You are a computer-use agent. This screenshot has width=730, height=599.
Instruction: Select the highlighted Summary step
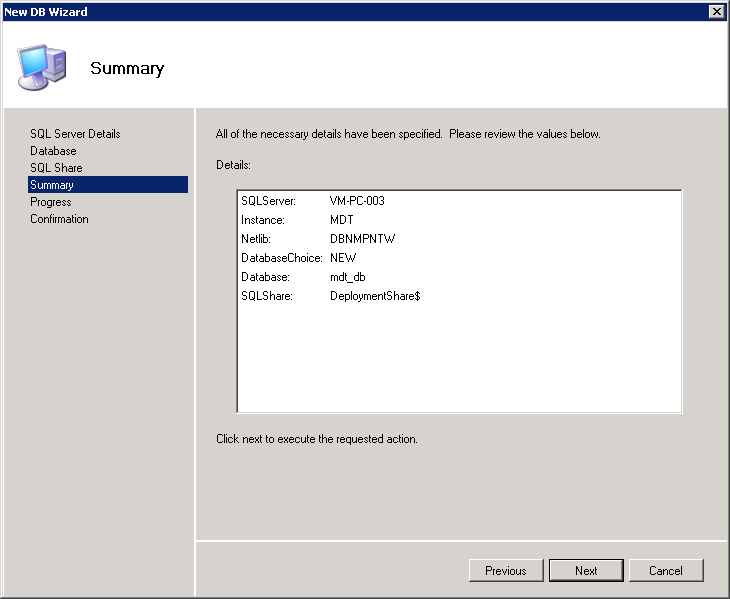coord(52,185)
